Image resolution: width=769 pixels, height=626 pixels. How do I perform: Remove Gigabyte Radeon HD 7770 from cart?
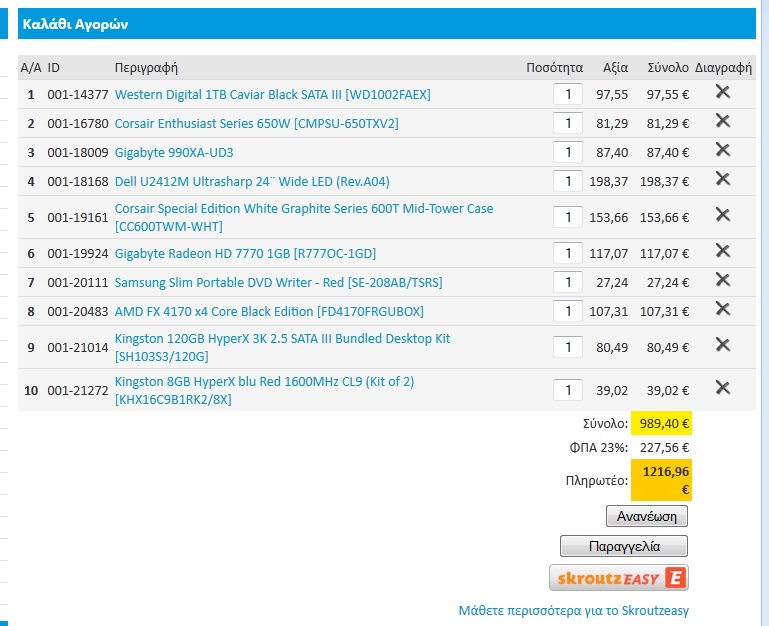click(x=723, y=251)
